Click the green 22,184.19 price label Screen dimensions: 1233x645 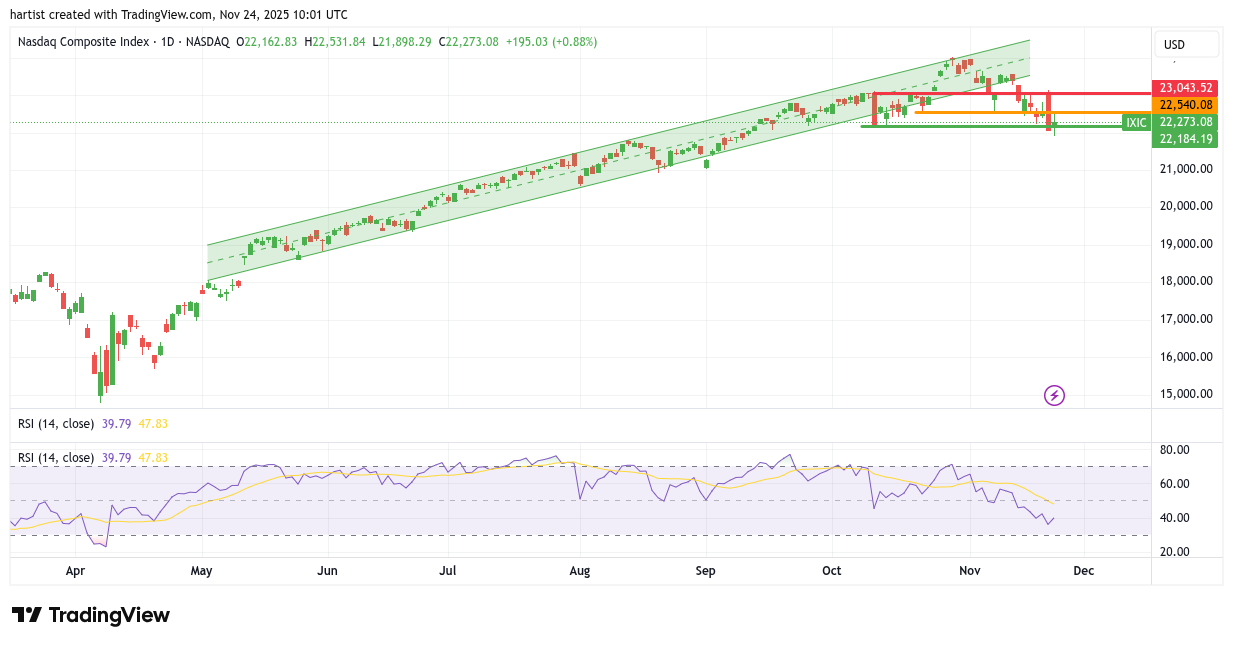click(1185, 139)
